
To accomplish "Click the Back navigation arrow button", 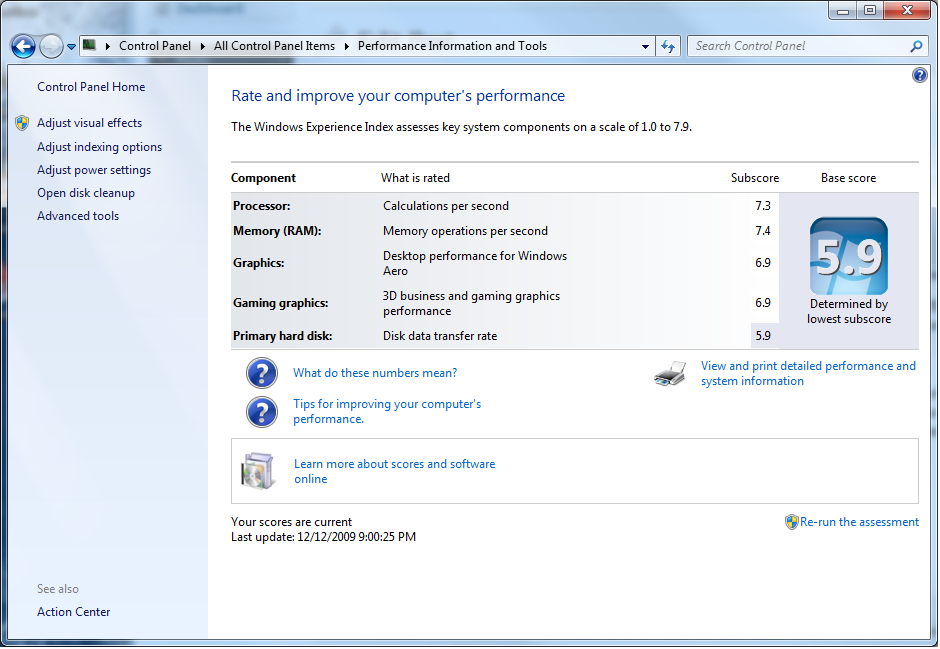I will (23, 46).
